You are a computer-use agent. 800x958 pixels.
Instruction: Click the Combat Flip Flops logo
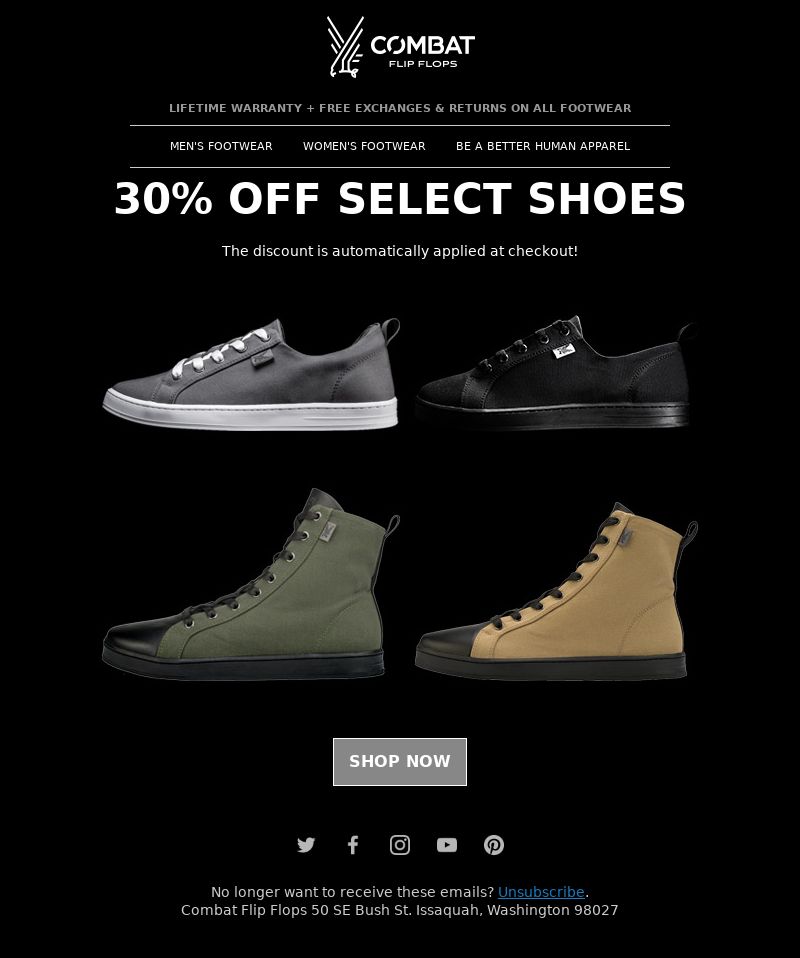point(400,47)
